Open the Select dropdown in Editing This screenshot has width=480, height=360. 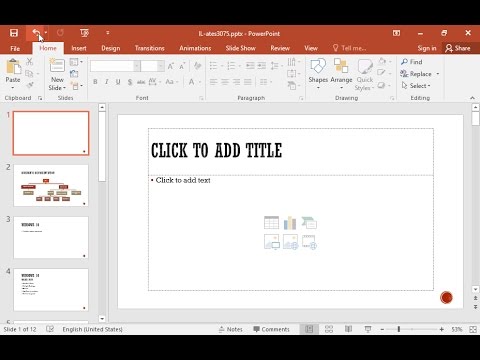[416, 86]
